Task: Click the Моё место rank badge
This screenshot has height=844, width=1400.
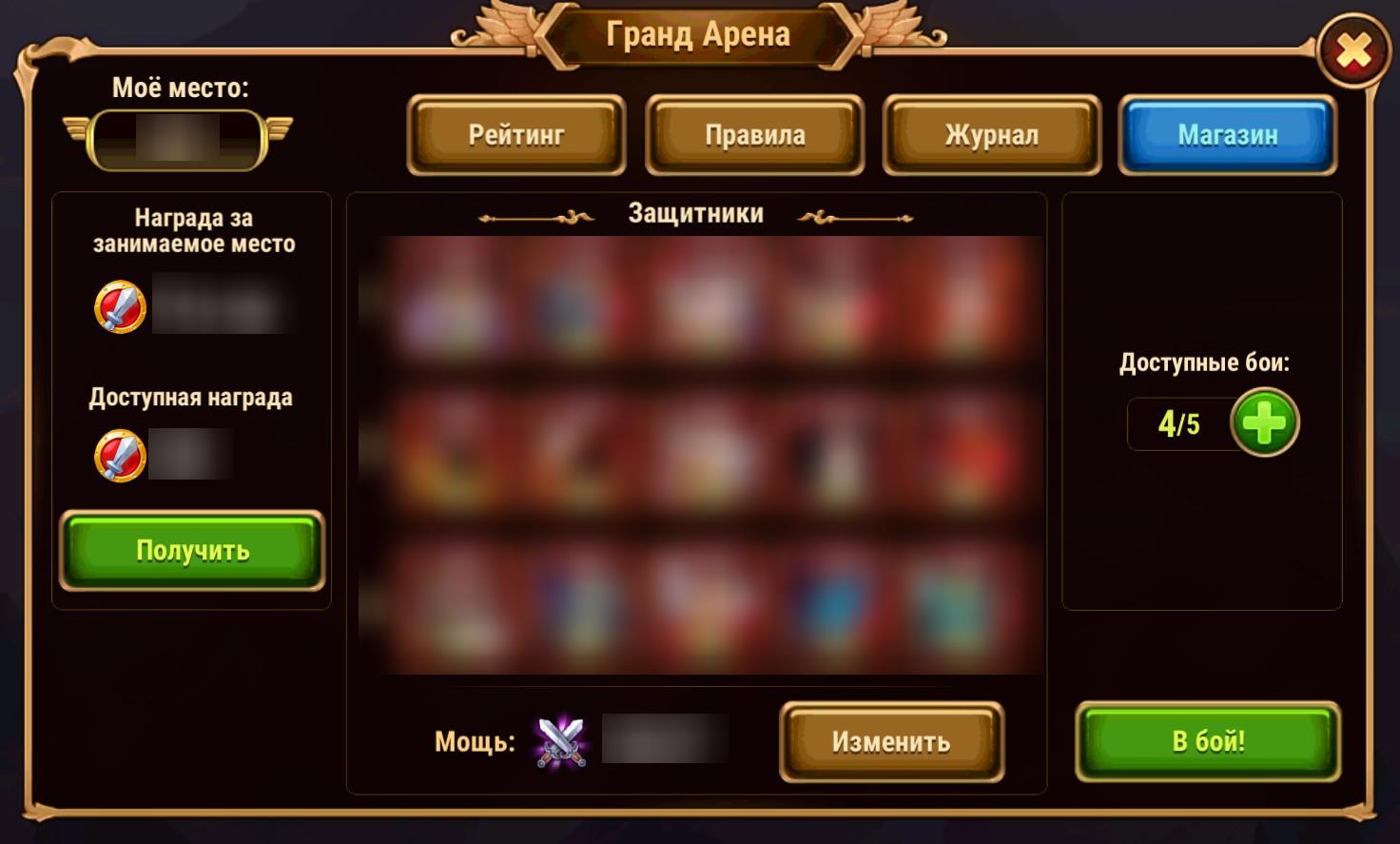Action: (x=177, y=140)
